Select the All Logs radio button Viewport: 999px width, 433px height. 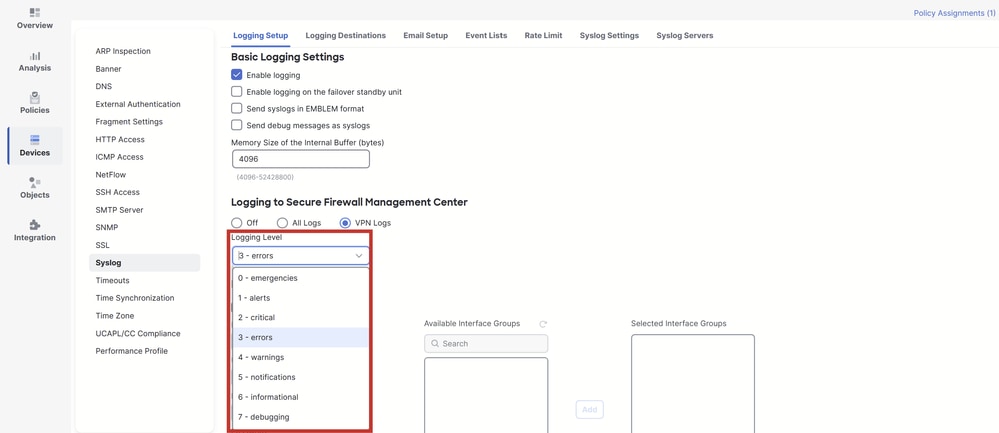click(283, 223)
